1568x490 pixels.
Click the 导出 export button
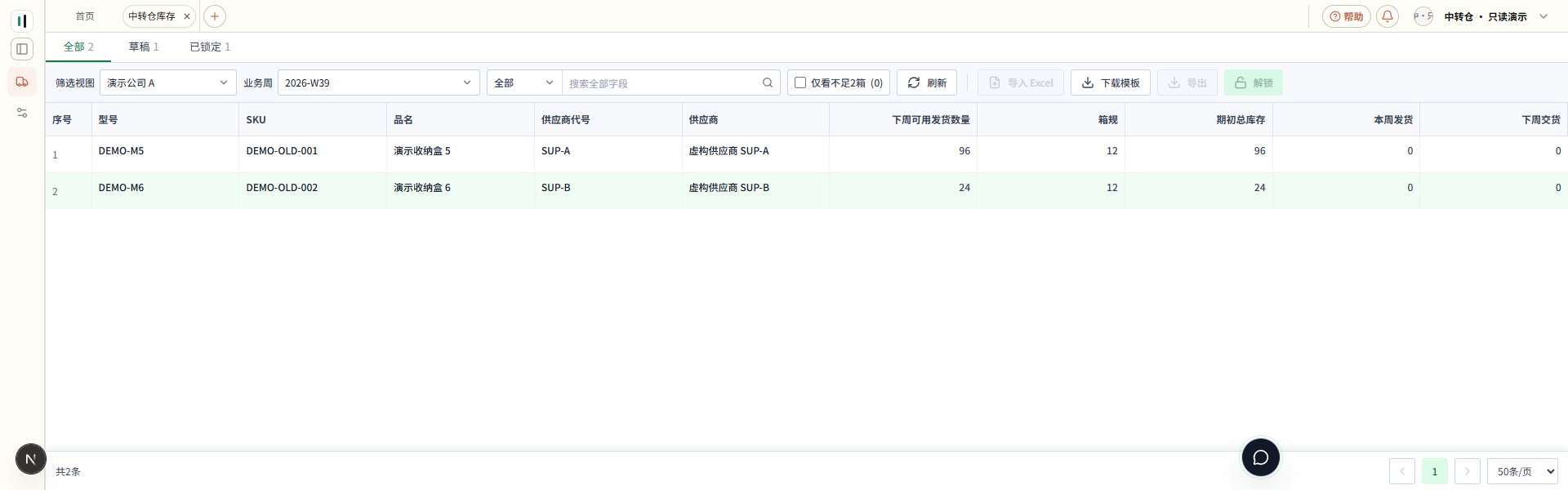point(1187,82)
